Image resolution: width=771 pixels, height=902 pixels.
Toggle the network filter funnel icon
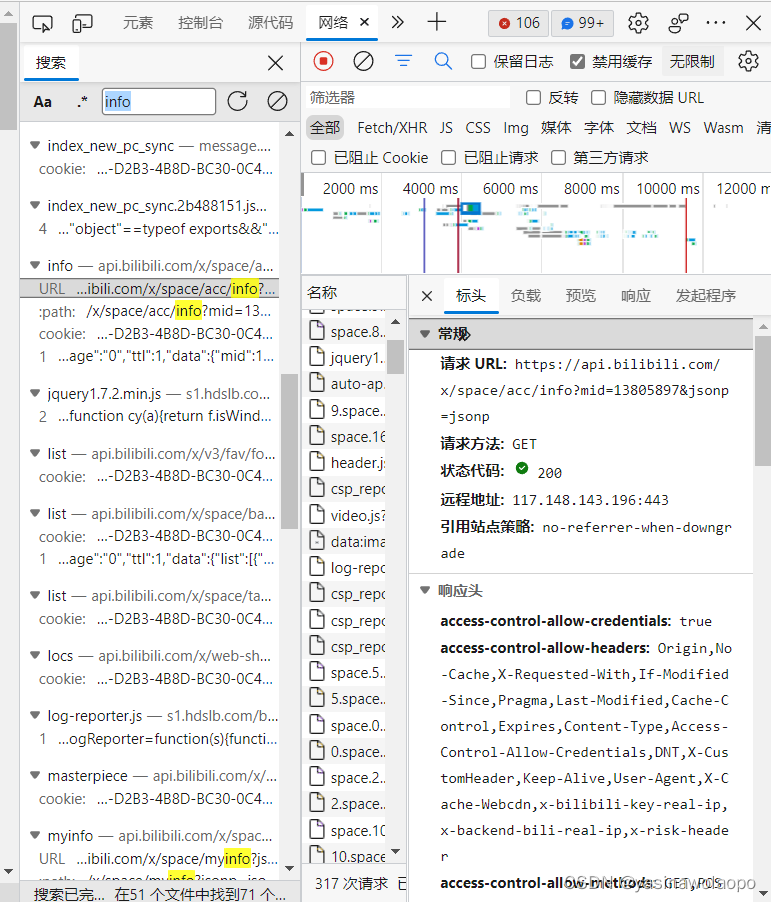tap(403, 61)
